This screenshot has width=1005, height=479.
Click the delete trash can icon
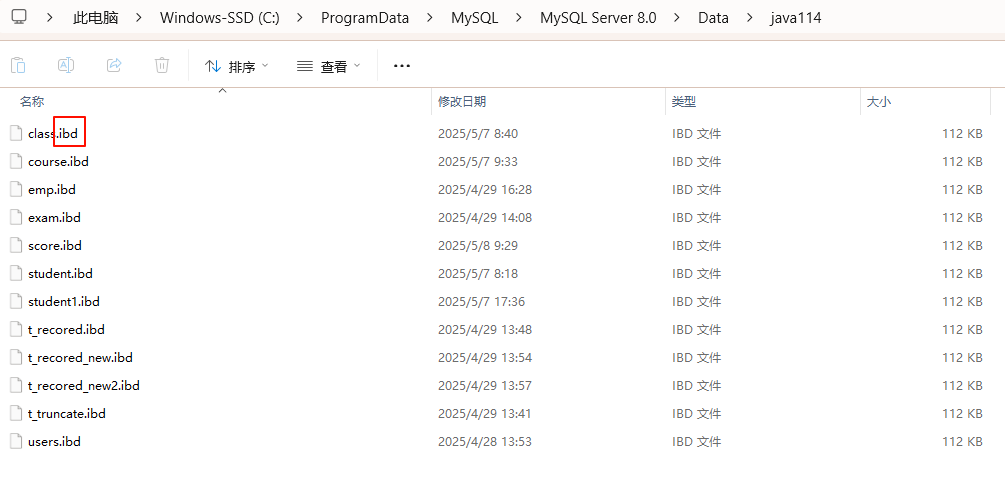point(162,65)
